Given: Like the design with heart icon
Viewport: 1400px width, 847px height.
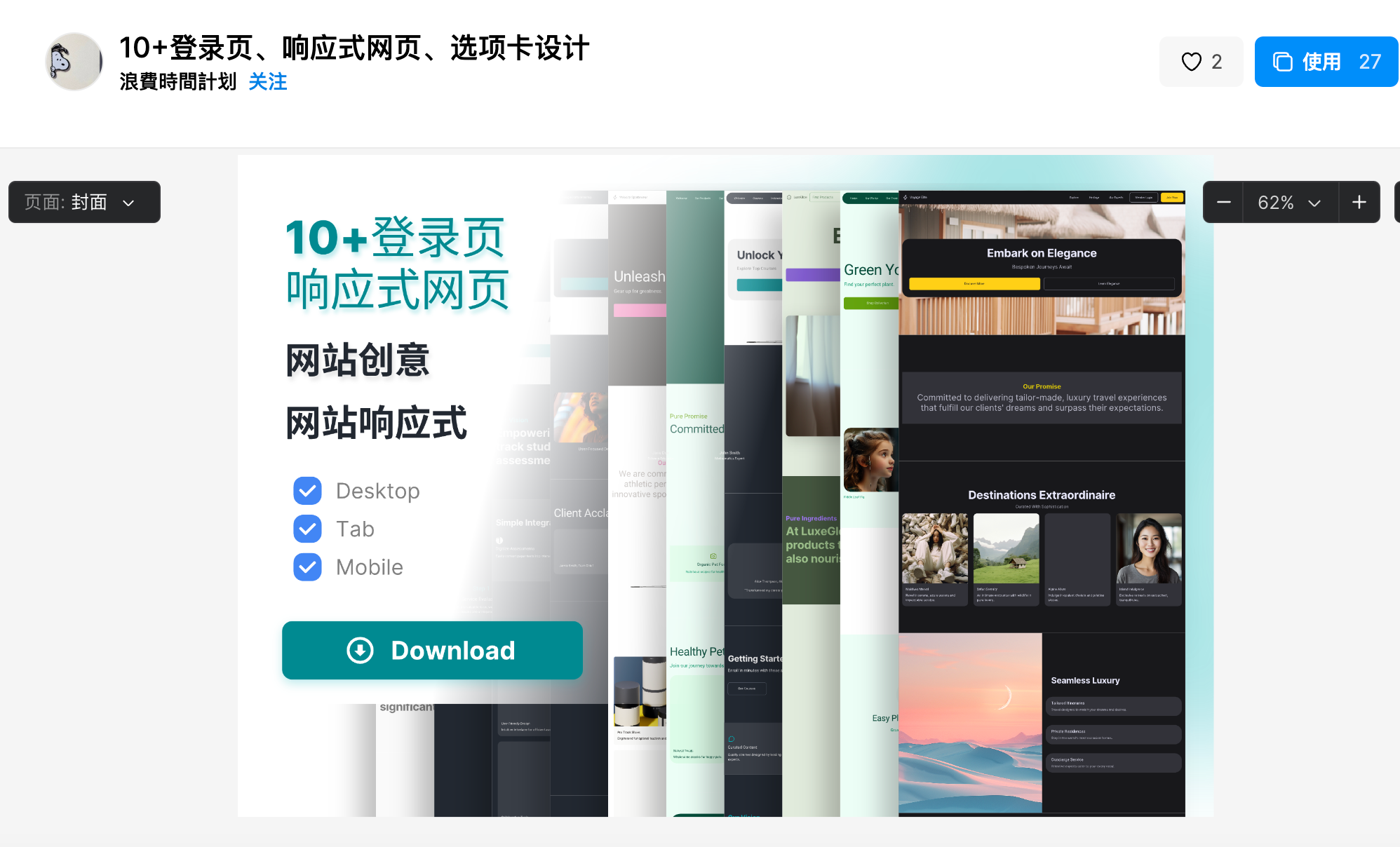Looking at the screenshot, I should (1192, 62).
